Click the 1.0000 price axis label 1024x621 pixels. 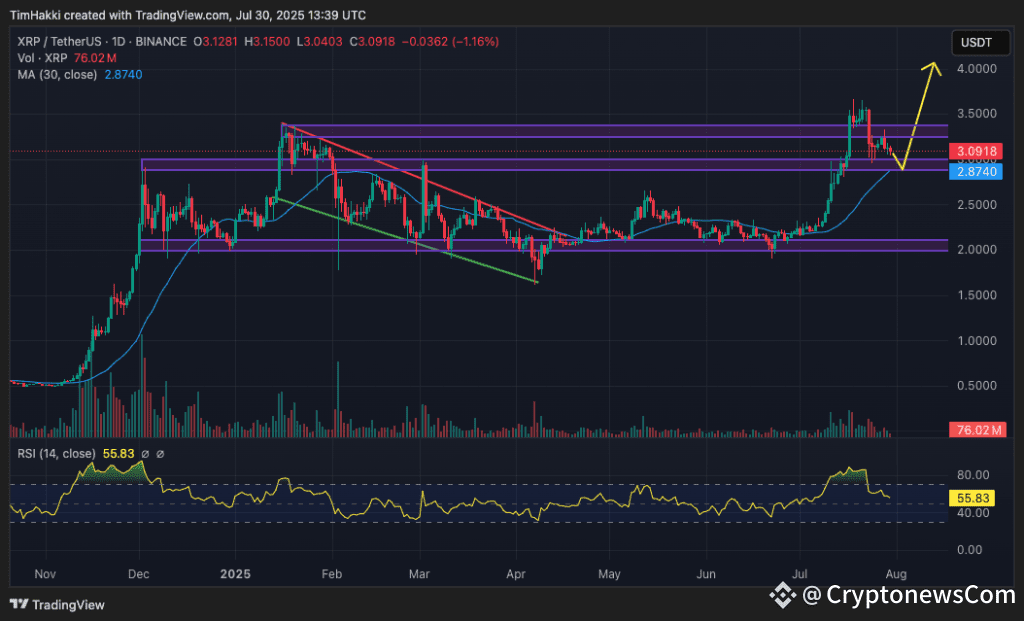click(x=976, y=341)
